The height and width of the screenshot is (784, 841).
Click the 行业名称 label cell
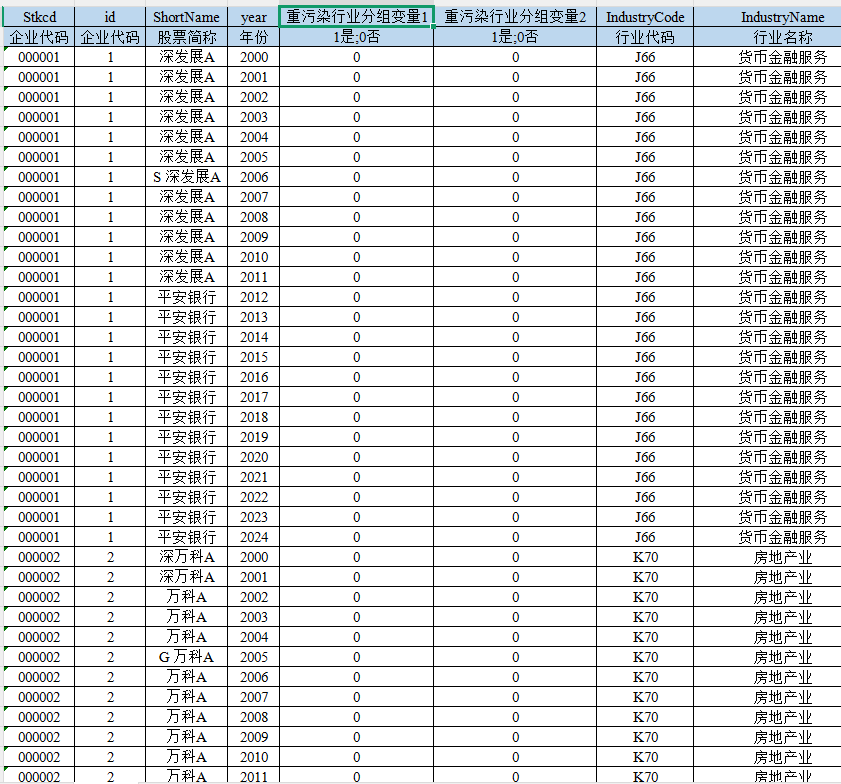(782, 37)
